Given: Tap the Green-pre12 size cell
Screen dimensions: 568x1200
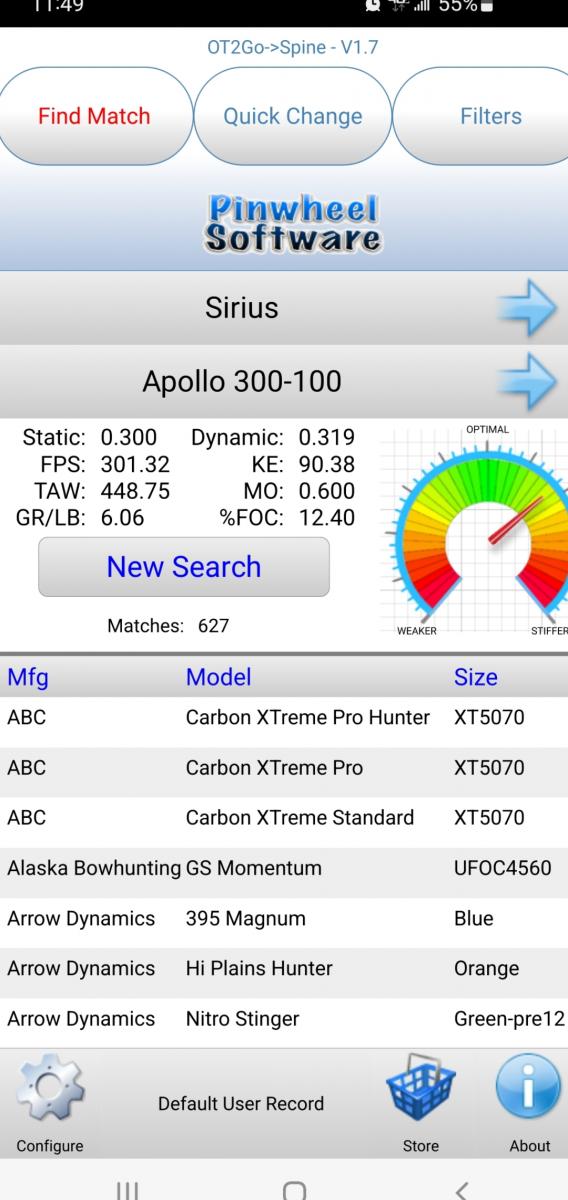Looking at the screenshot, I should coord(509,1019).
